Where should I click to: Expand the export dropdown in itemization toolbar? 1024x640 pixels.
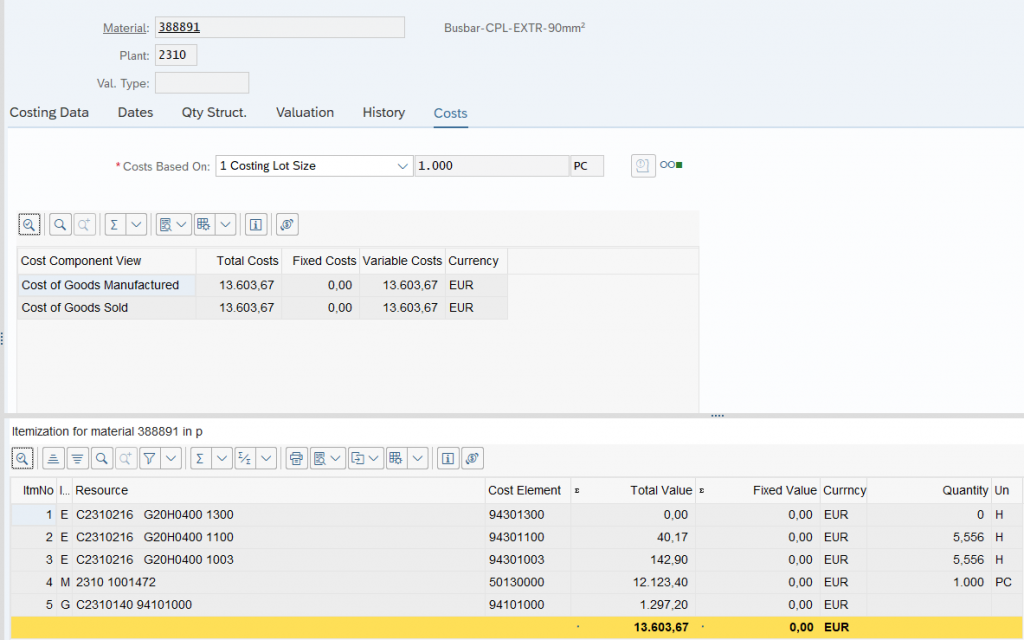pyautogui.click(x=373, y=458)
